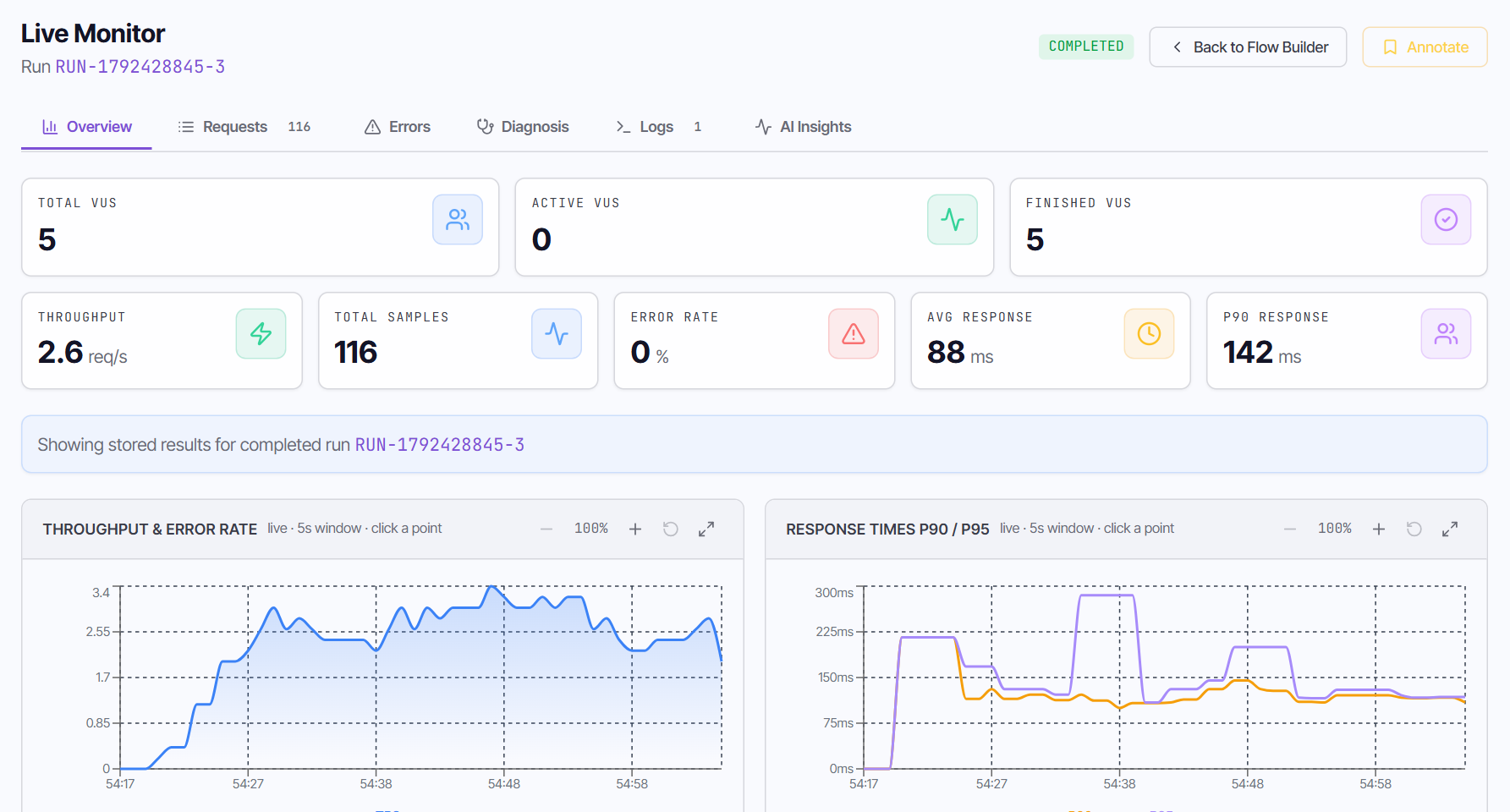The image size is (1510, 812).
Task: Click the run ID RUN-1792428845-3 in header
Action: (x=140, y=67)
